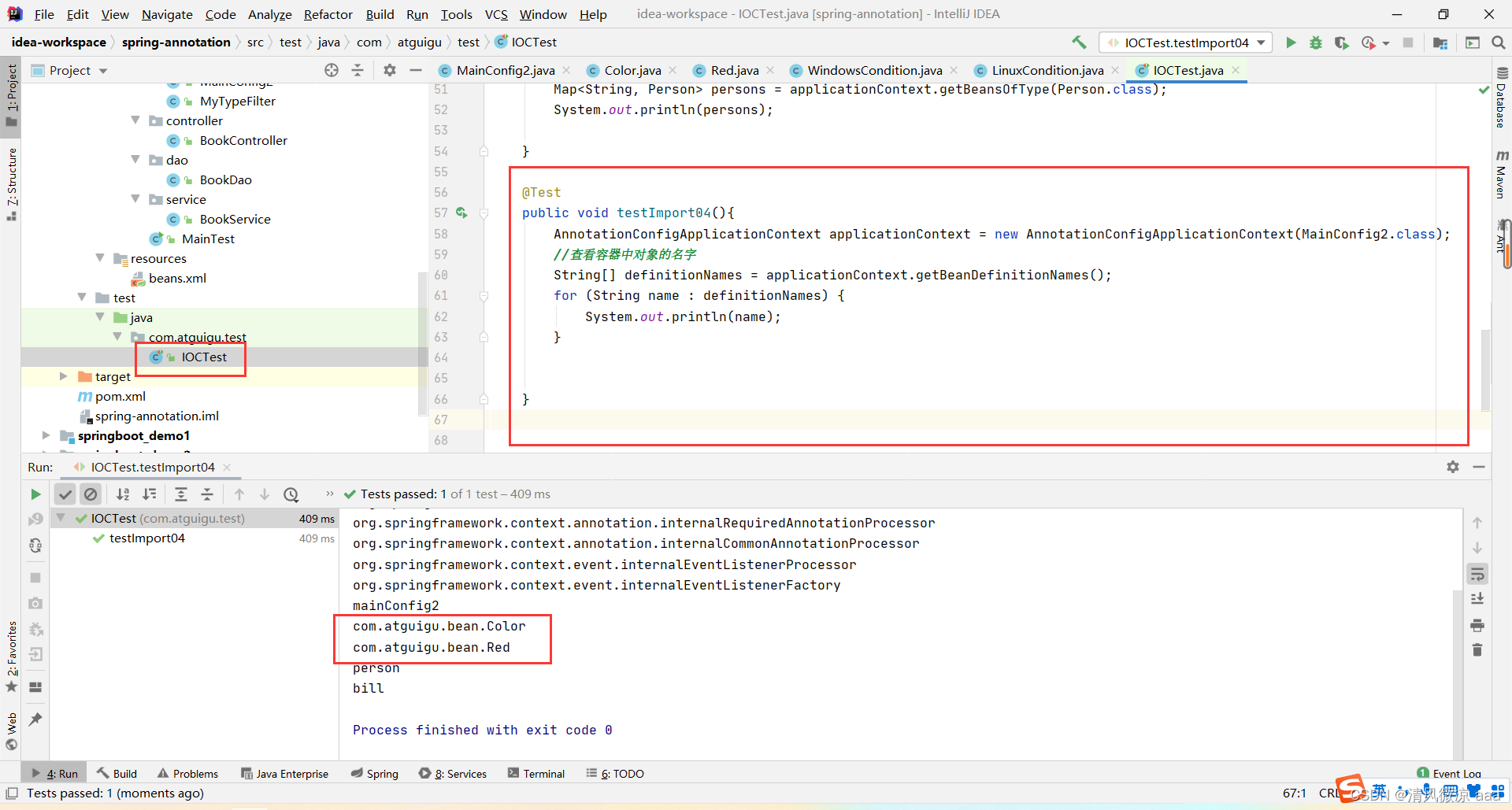This screenshot has height=810, width=1512.
Task: Toggle soft-wrap in console output
Action: click(1477, 574)
